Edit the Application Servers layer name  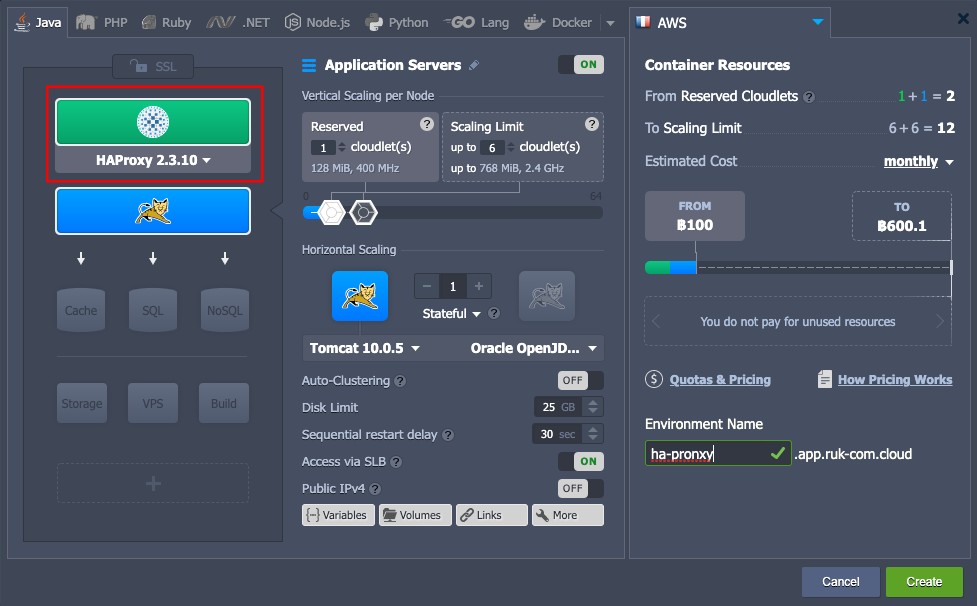coord(474,65)
